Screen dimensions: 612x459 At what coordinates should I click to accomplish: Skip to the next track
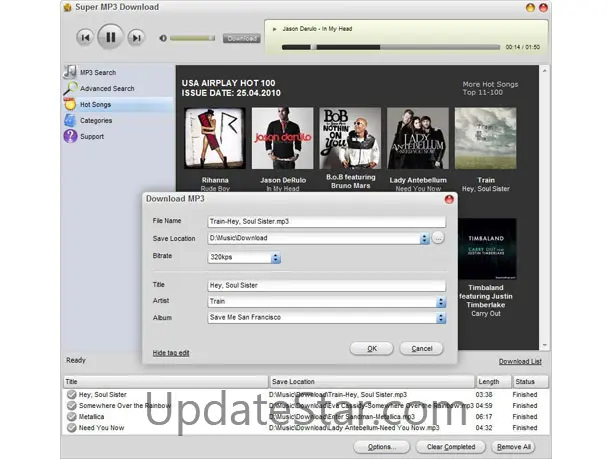point(137,38)
